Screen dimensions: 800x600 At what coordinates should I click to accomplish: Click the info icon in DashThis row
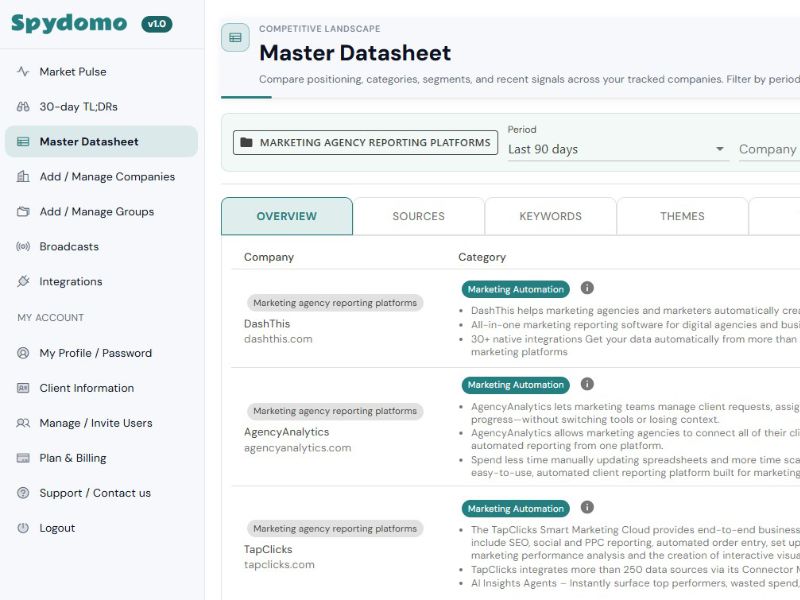pos(587,288)
